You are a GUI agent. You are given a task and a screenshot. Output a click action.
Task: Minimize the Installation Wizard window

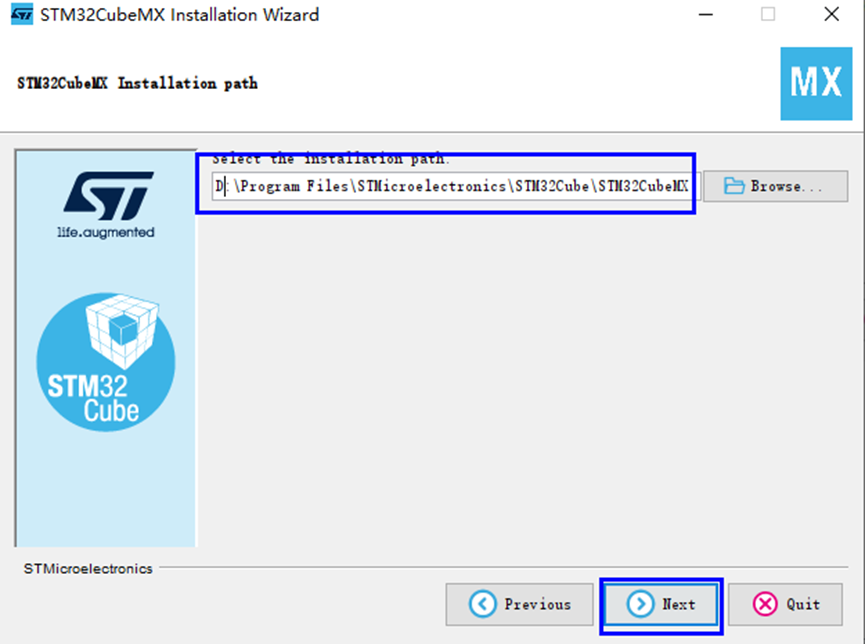click(706, 14)
